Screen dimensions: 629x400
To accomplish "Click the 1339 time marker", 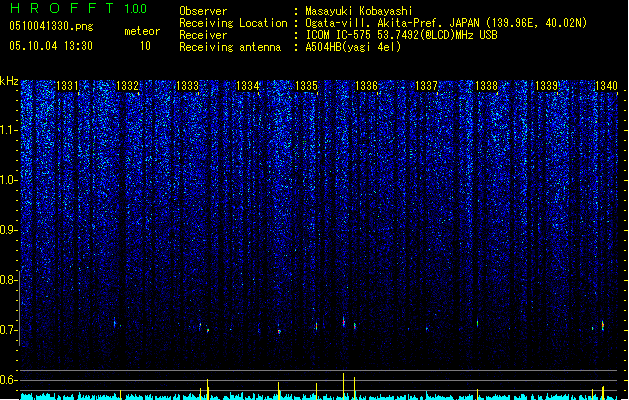I will point(546,86).
